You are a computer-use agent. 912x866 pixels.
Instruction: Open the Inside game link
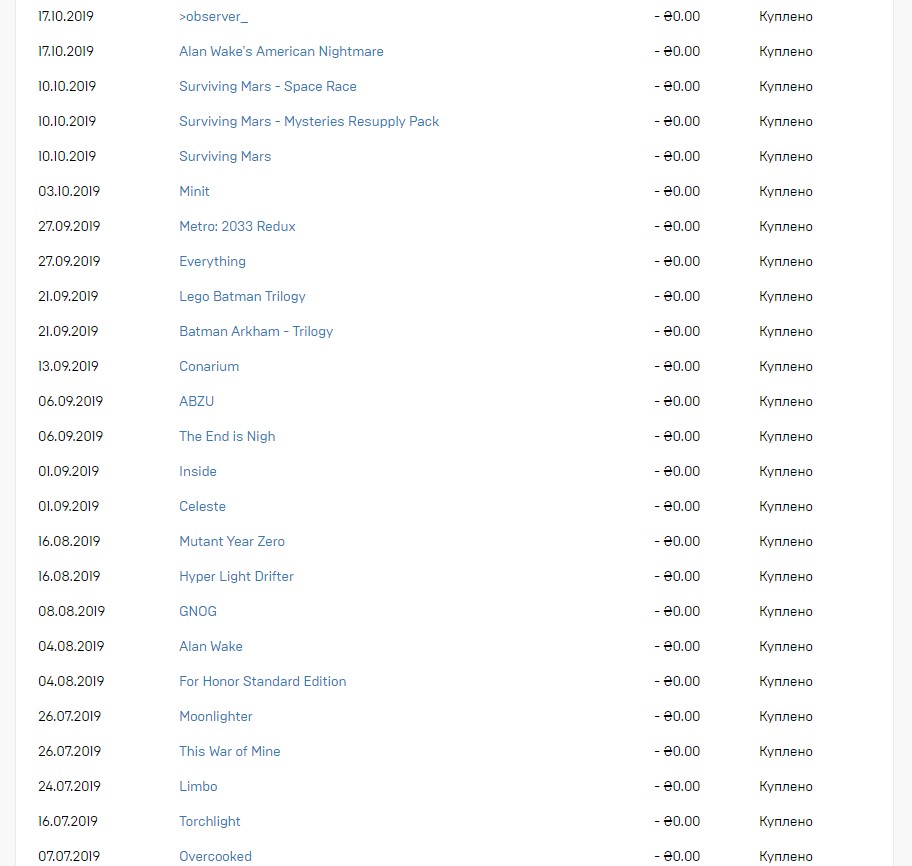pyautogui.click(x=198, y=472)
